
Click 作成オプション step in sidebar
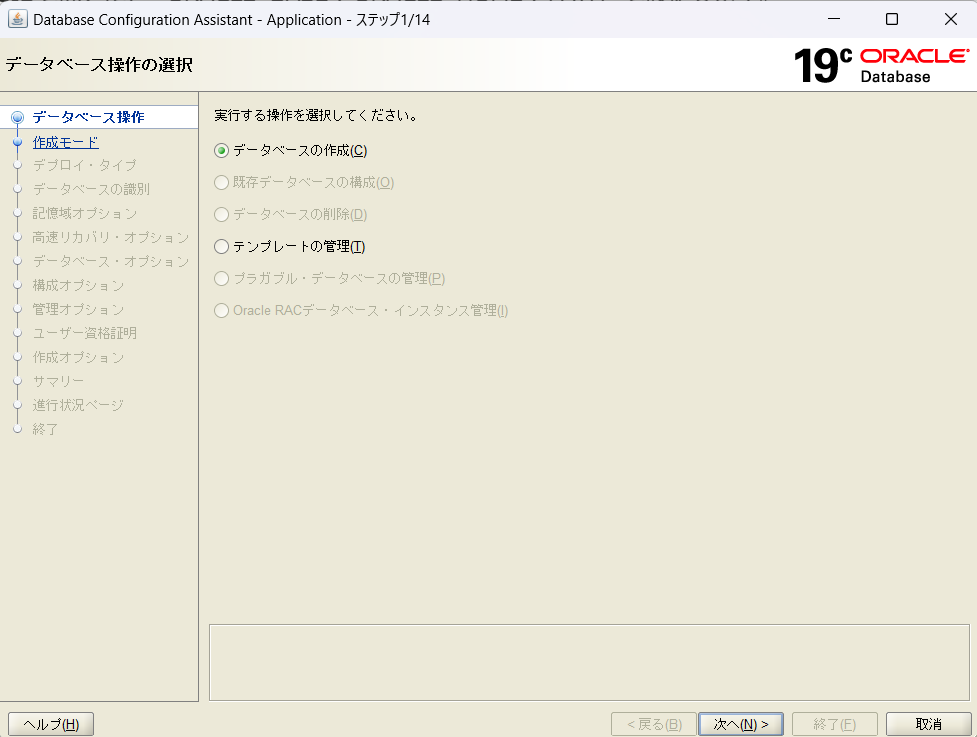coord(79,357)
